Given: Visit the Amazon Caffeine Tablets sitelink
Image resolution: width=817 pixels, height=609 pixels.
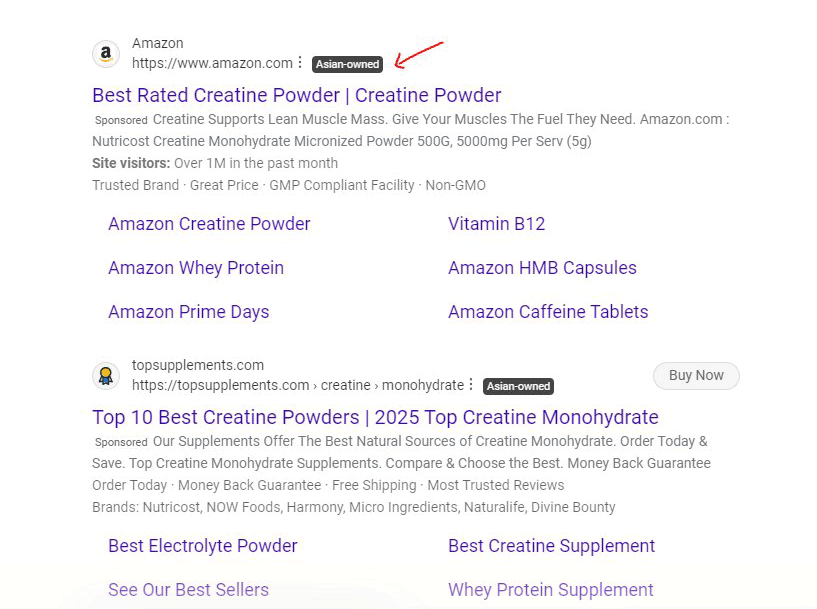Looking at the screenshot, I should [548, 312].
